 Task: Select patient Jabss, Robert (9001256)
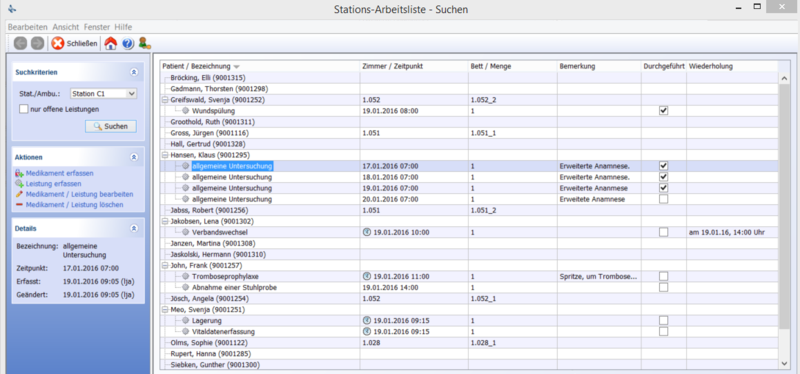coord(209,210)
